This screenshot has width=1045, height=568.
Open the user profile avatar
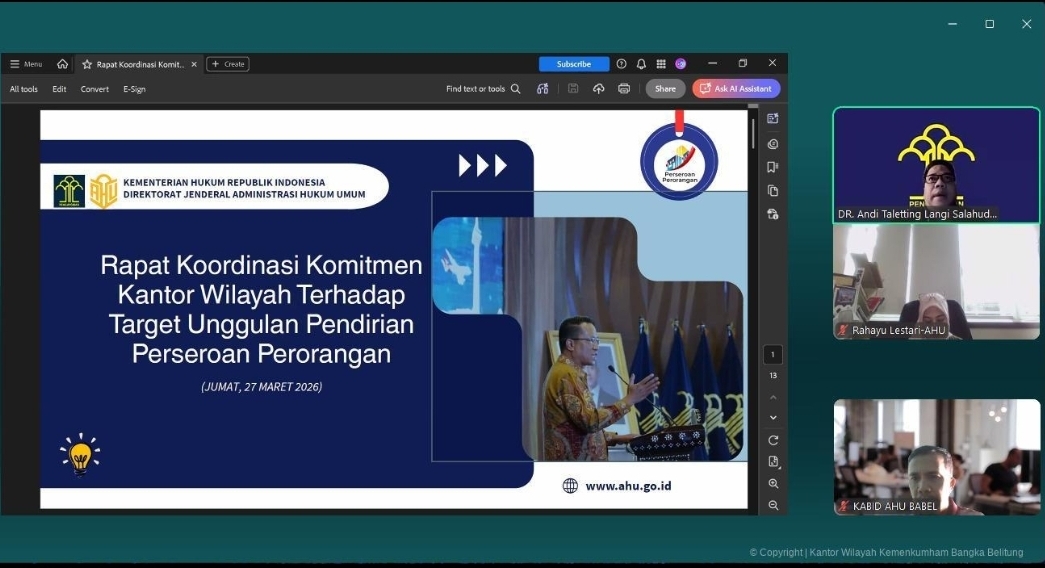pyautogui.click(x=680, y=64)
